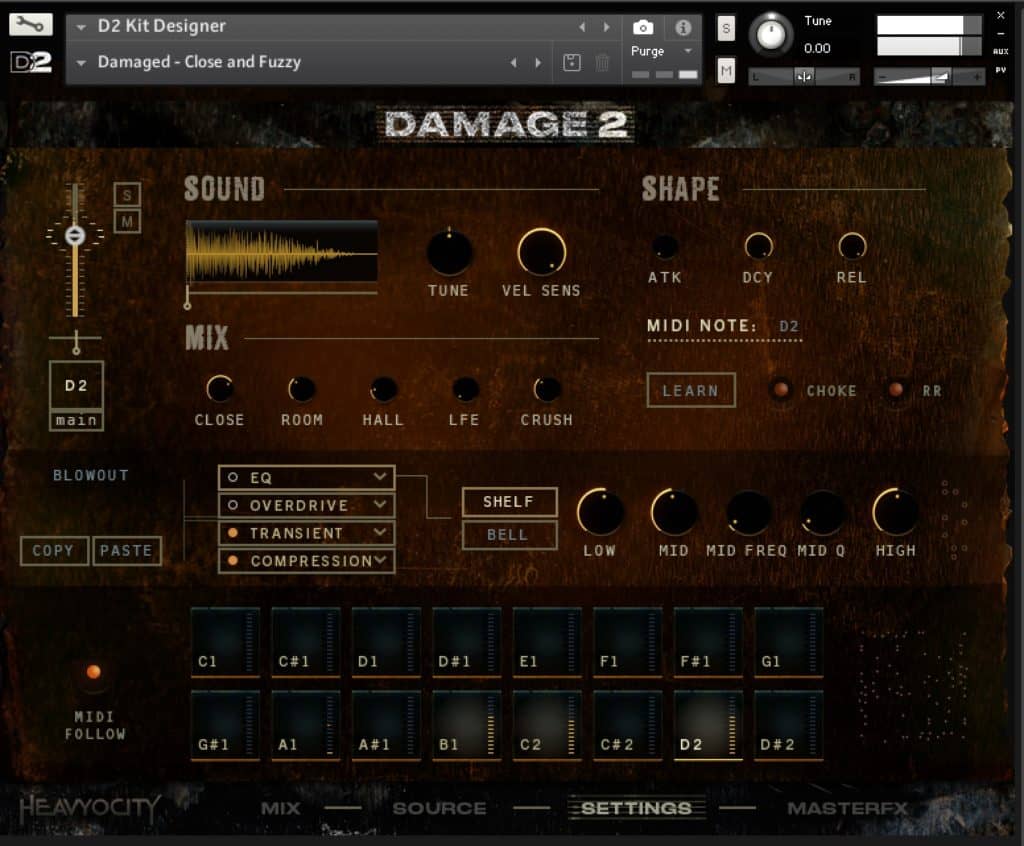
Task: Open the Damaged - Close and Fuzzy snapshot dropdown
Action: pos(81,63)
